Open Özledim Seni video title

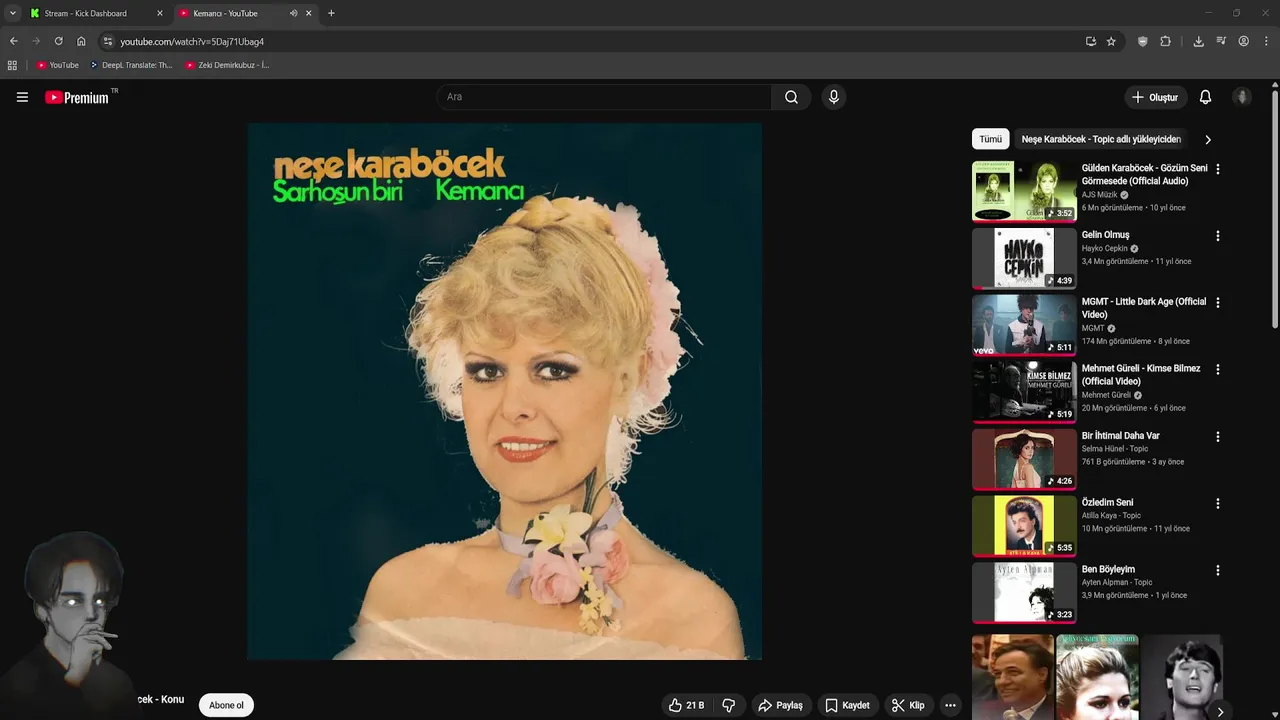point(1107,502)
